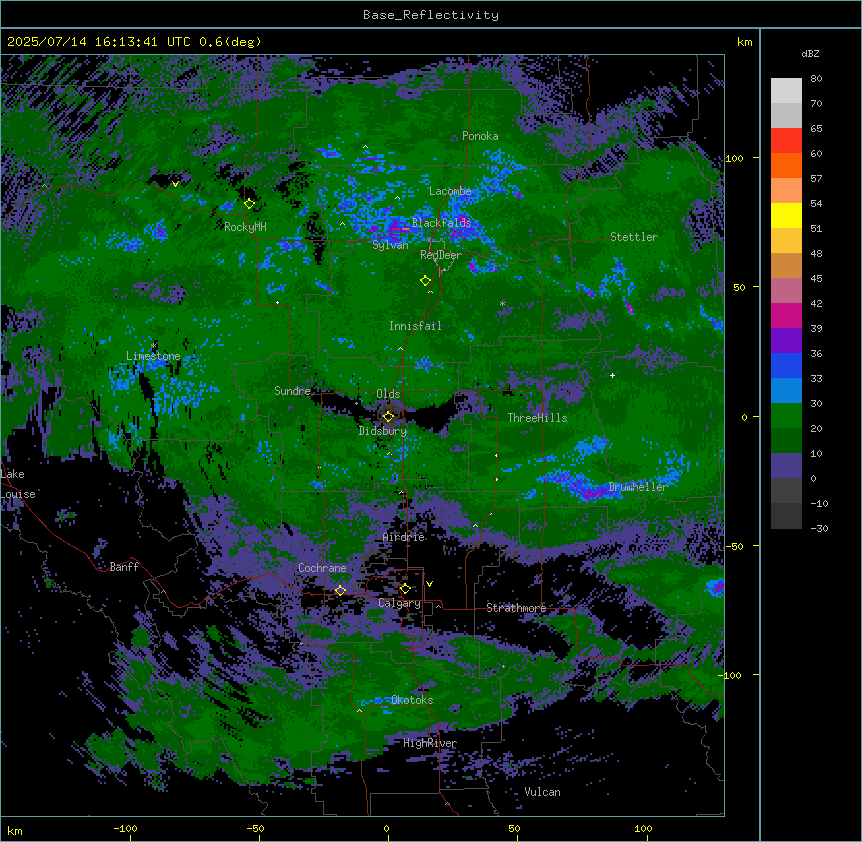This screenshot has width=862, height=842.
Task: Click the Blackfalds label
Action: coord(441,223)
